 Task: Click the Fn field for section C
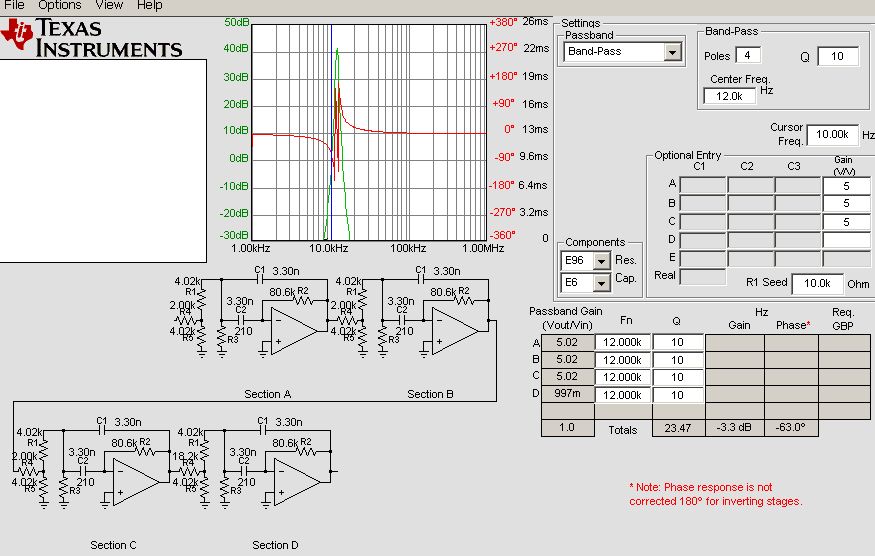click(x=622, y=377)
